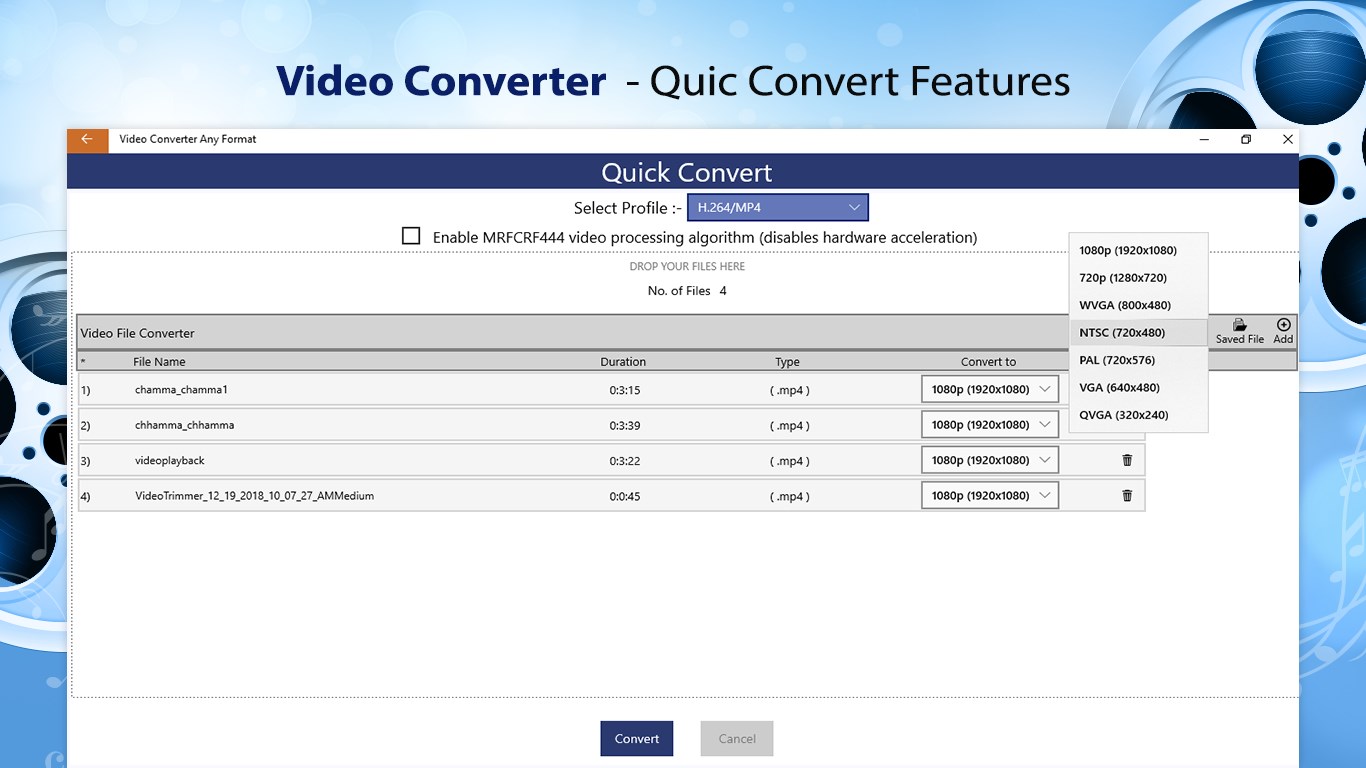Click the Add icon to import more videos
The image size is (1366, 768).
pos(1283,331)
